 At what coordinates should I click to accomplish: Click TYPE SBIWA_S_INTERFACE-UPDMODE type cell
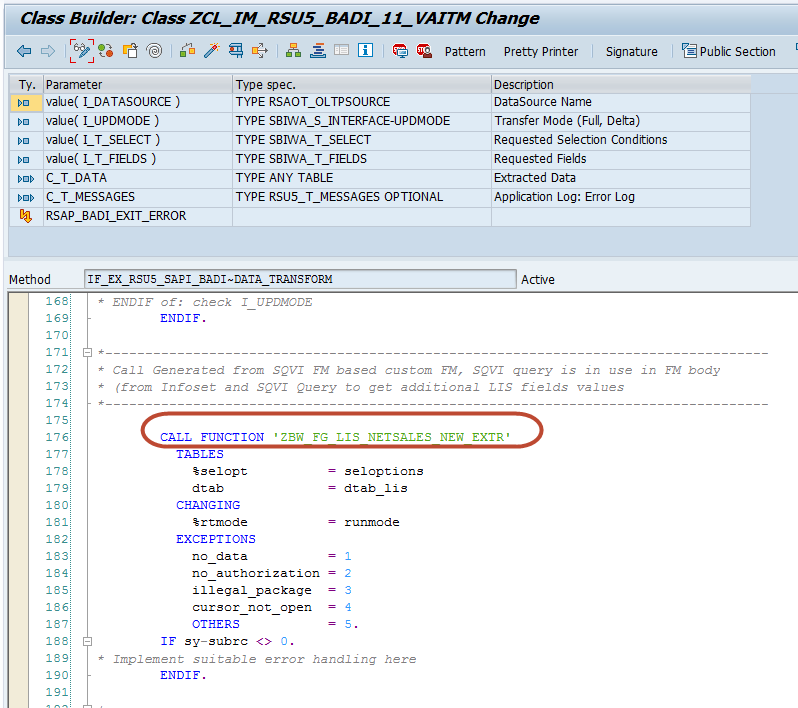click(x=362, y=121)
